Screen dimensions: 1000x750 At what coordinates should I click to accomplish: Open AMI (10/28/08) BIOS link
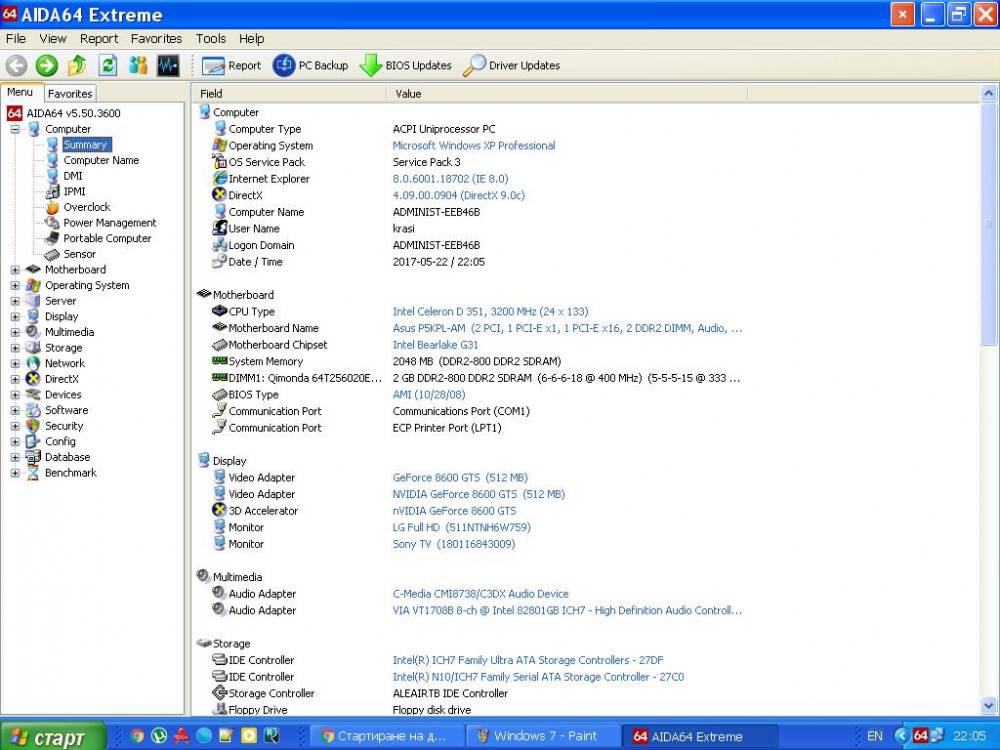[429, 395]
